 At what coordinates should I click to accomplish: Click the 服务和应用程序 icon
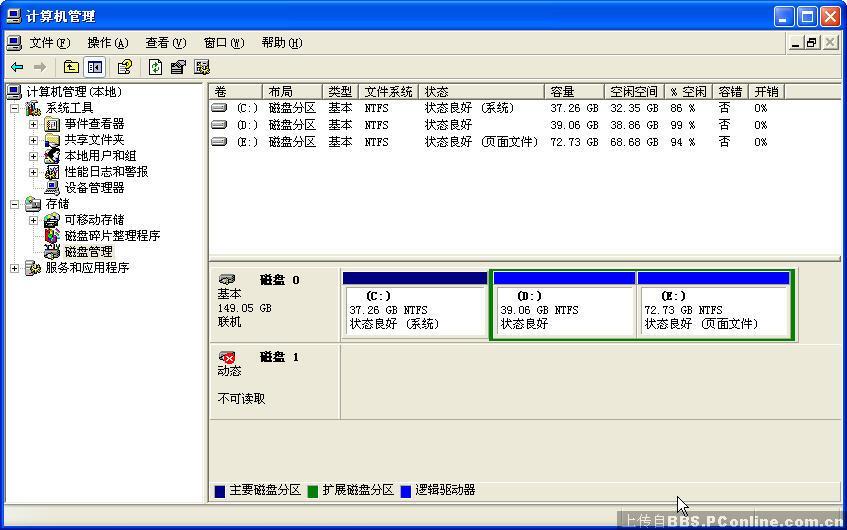pos(33,268)
